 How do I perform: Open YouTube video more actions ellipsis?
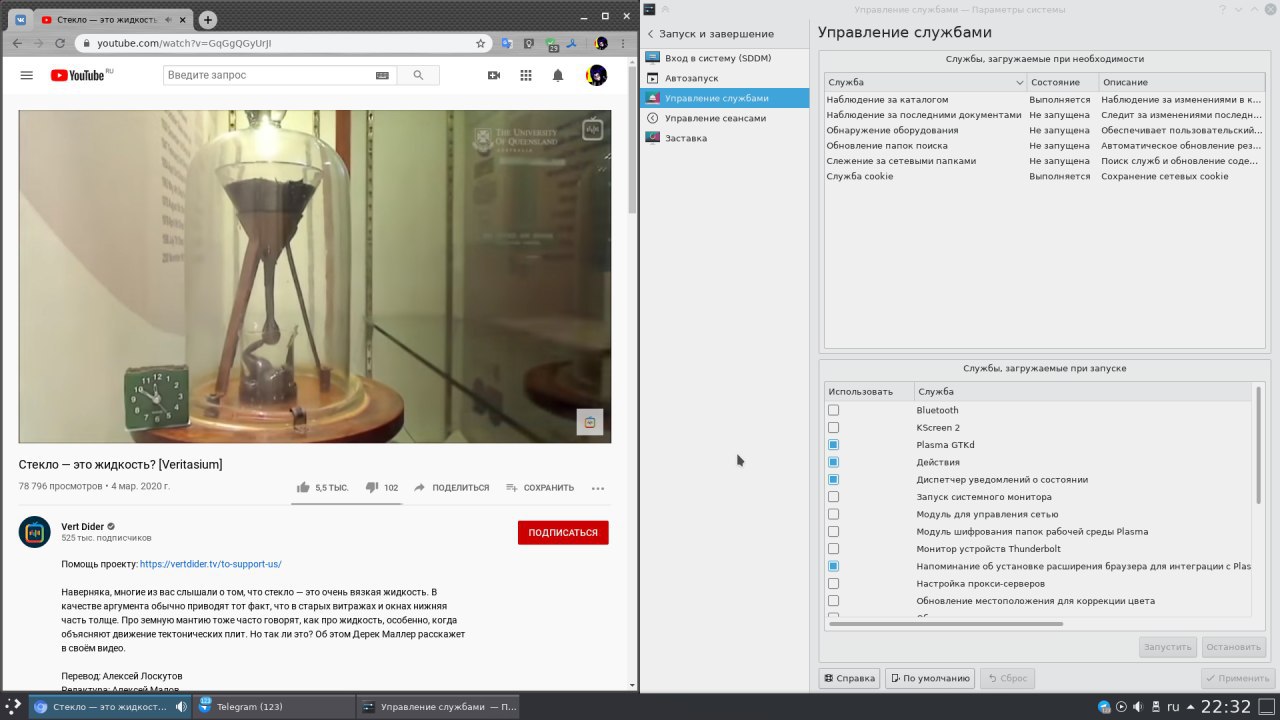(598, 488)
